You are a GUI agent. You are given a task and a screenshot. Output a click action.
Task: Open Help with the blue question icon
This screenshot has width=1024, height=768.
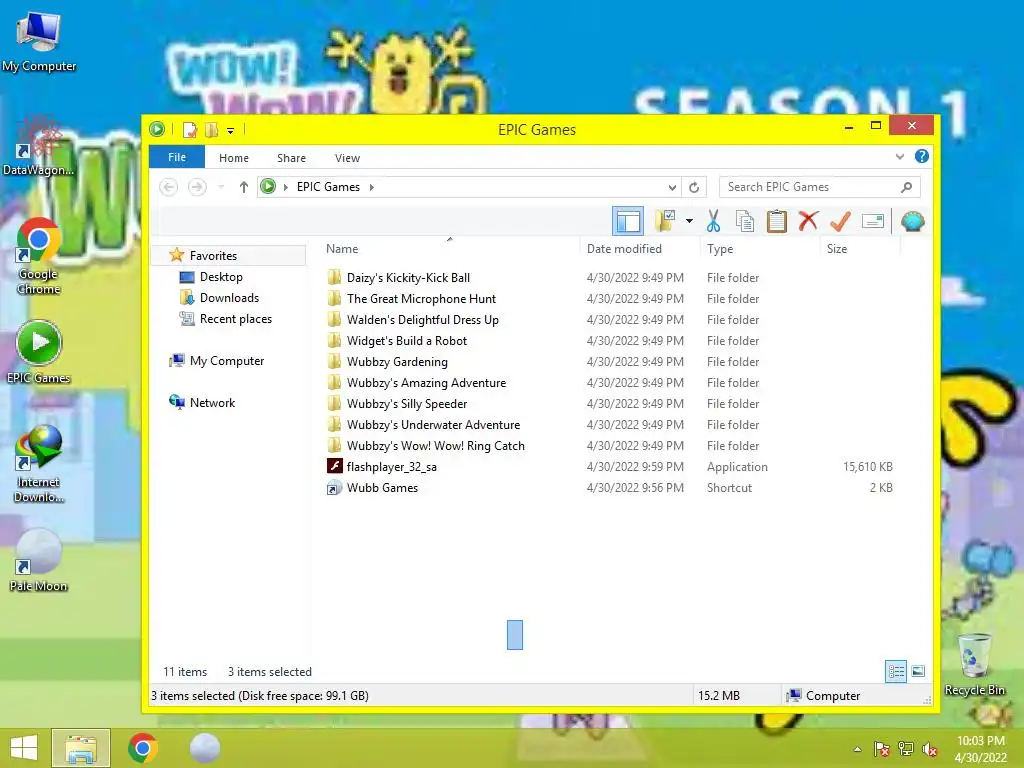click(921, 156)
